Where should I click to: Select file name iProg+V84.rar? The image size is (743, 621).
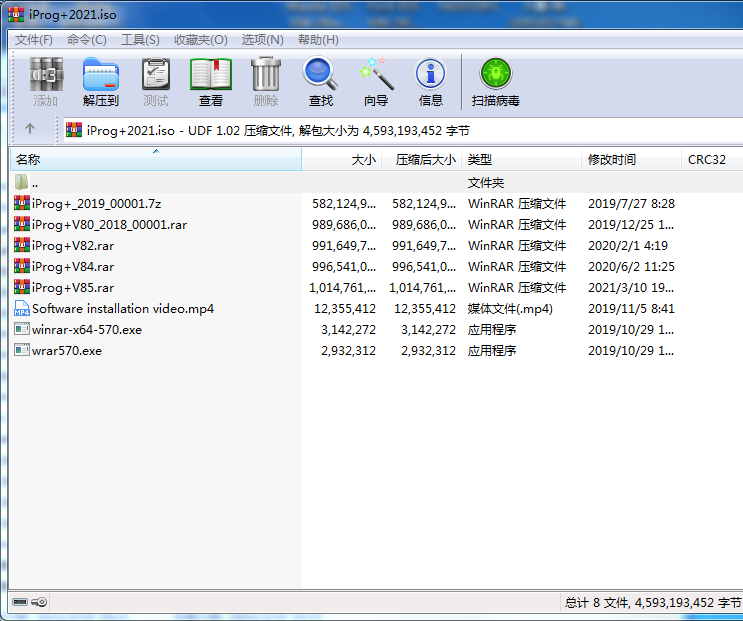tap(73, 267)
